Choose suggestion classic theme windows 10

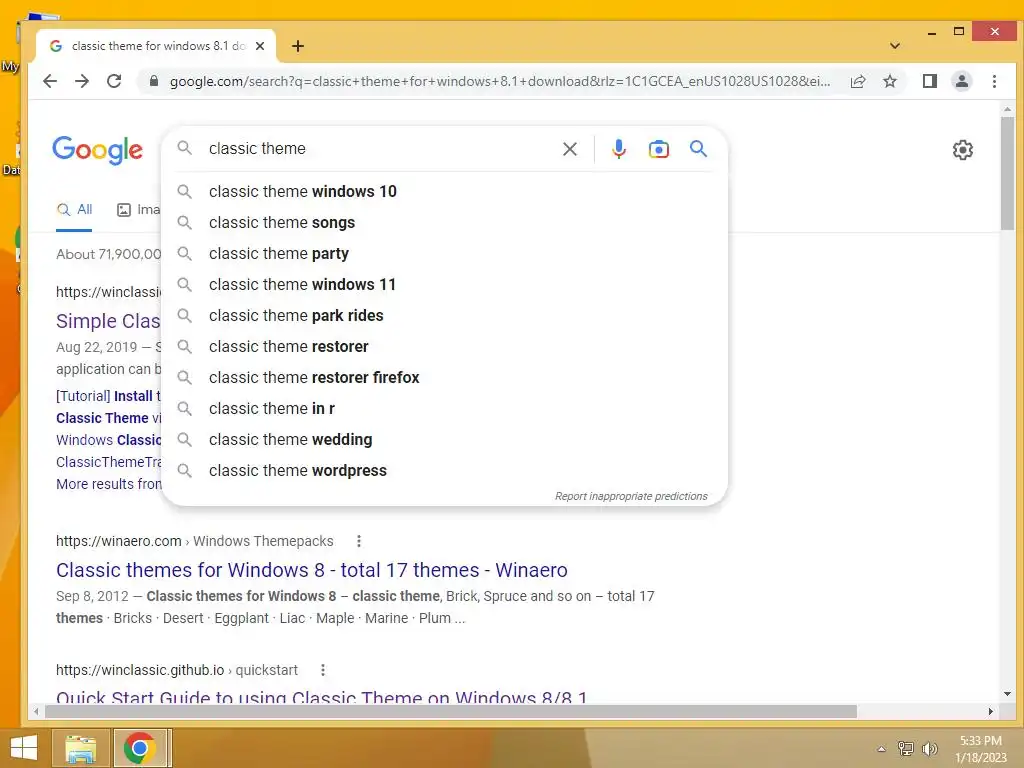(x=444, y=191)
